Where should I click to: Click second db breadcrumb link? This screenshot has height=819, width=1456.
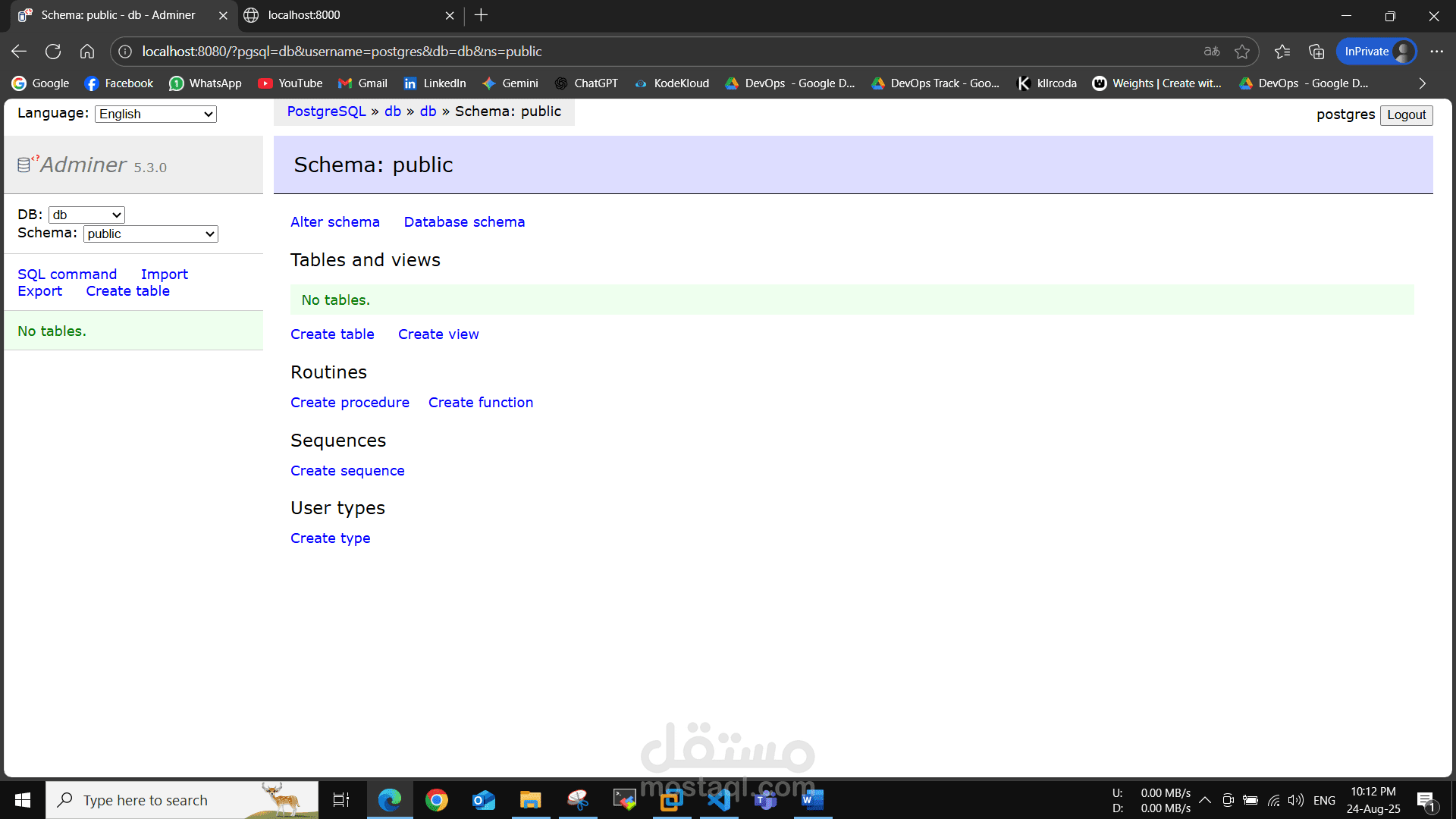coord(428,111)
